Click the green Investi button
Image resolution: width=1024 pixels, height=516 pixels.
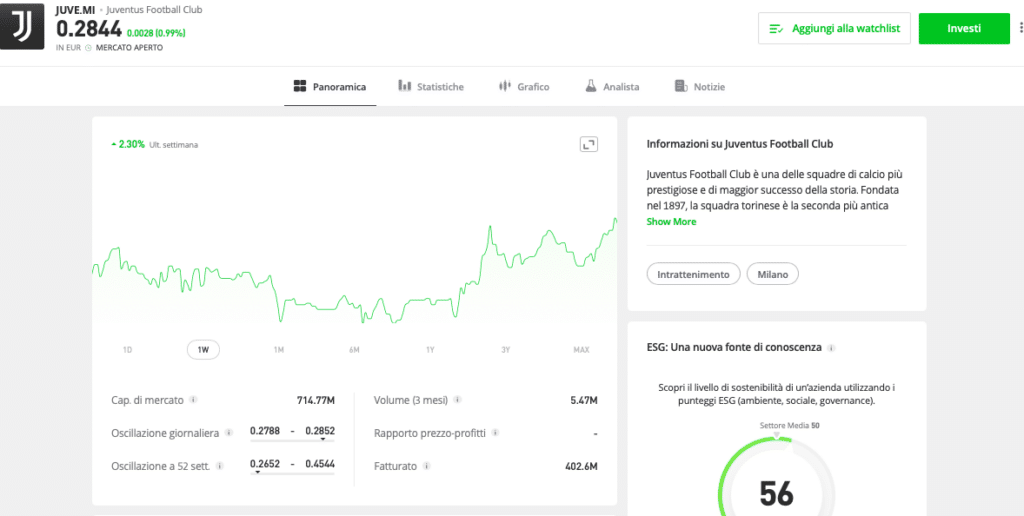click(964, 29)
